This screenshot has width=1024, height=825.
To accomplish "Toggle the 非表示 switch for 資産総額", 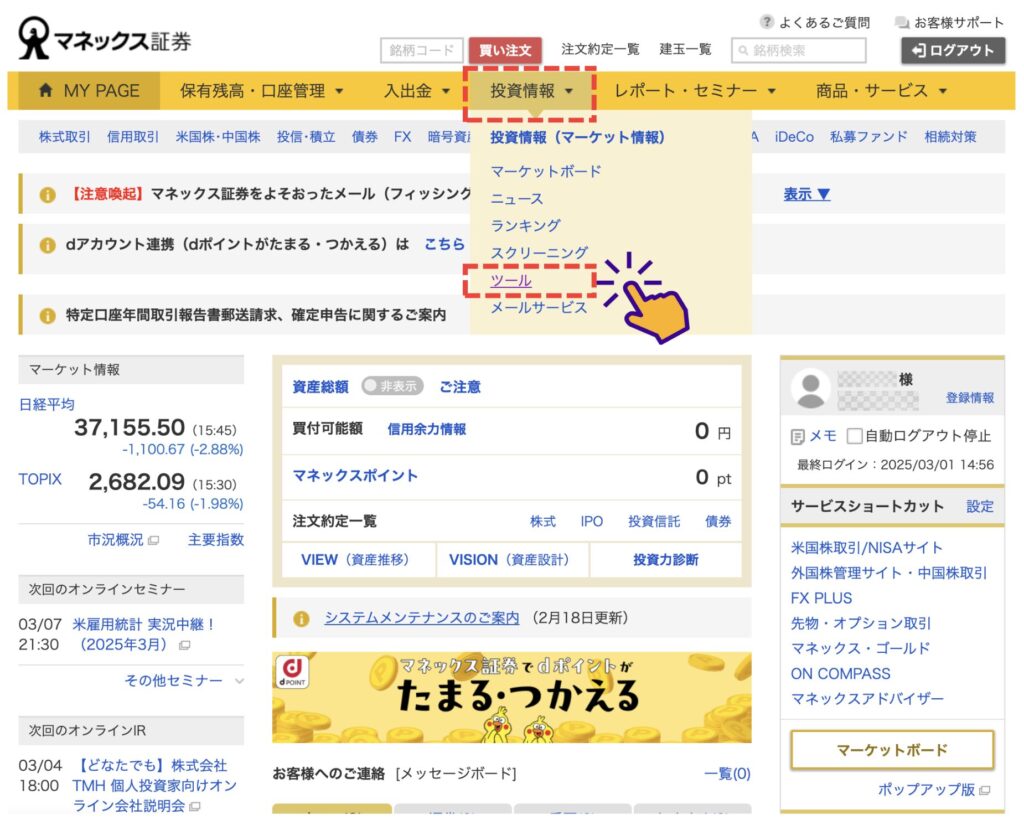I will coord(392,386).
